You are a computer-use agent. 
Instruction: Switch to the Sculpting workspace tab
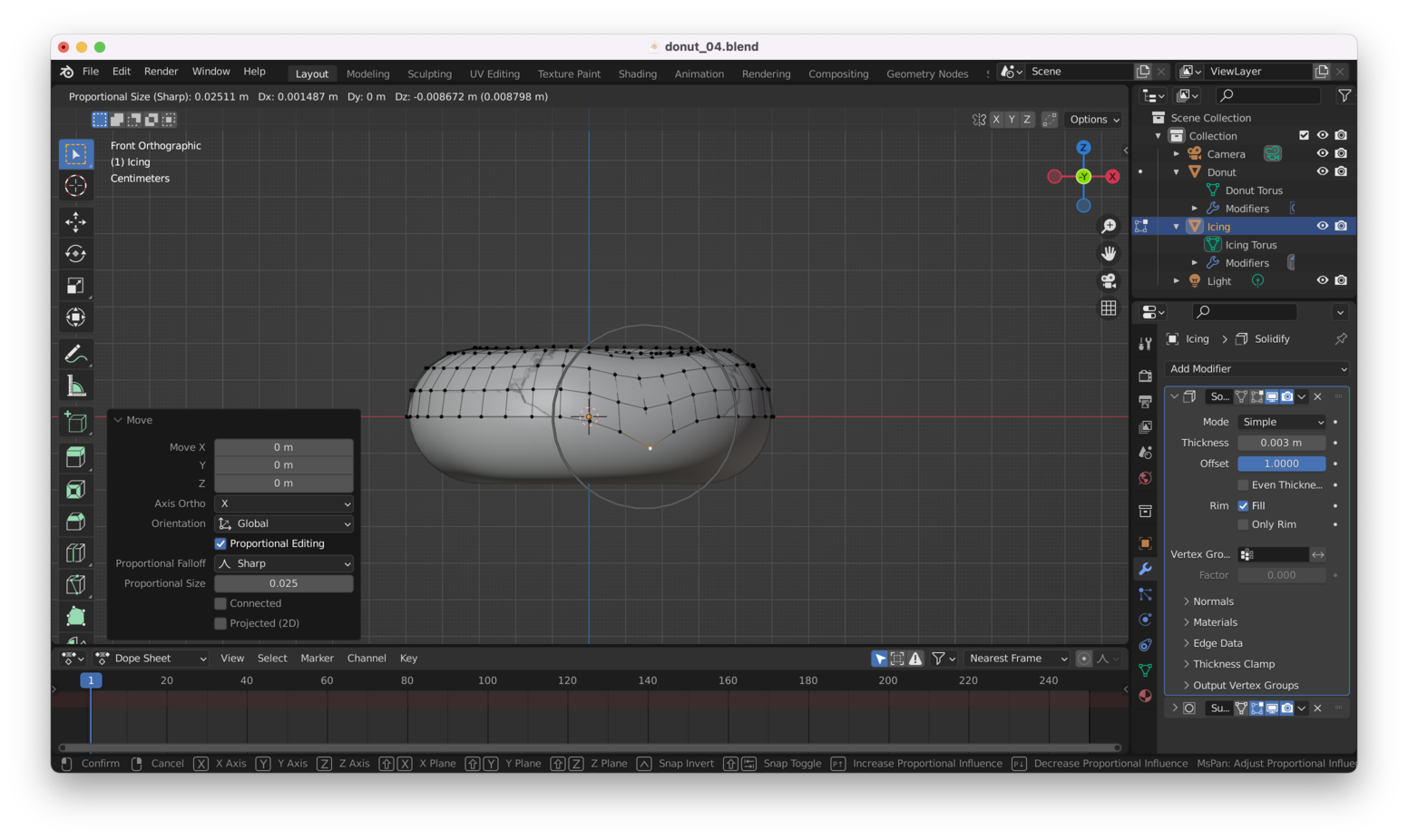(429, 74)
